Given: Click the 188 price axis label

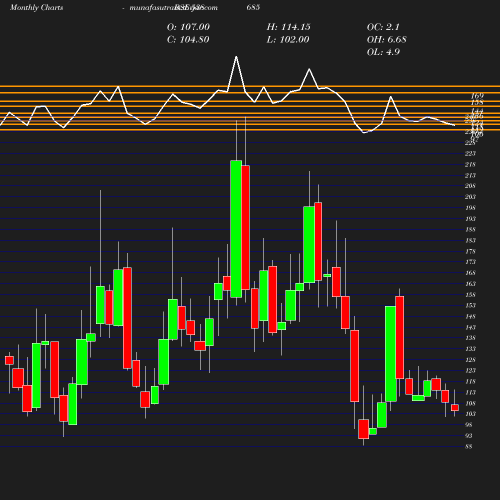Looking at the screenshot, I should click(x=470, y=230).
